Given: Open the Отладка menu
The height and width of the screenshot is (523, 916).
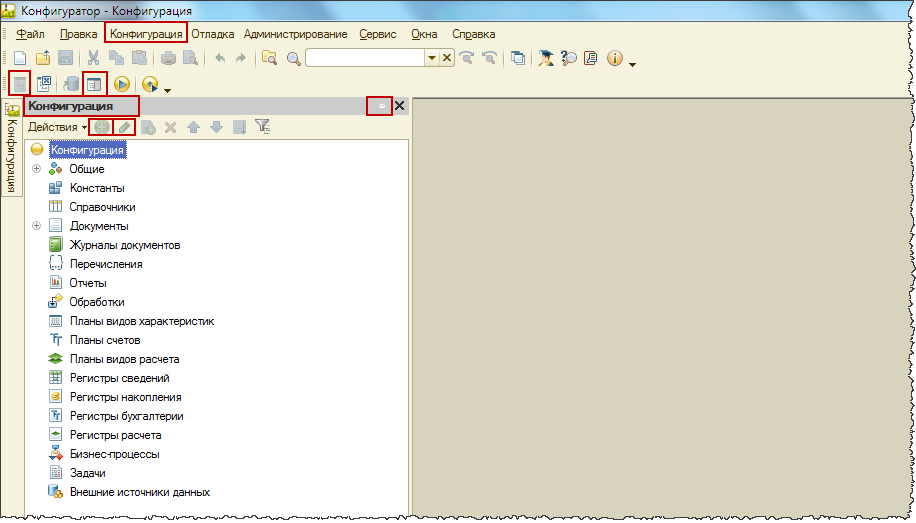Looking at the screenshot, I should (x=213, y=34).
